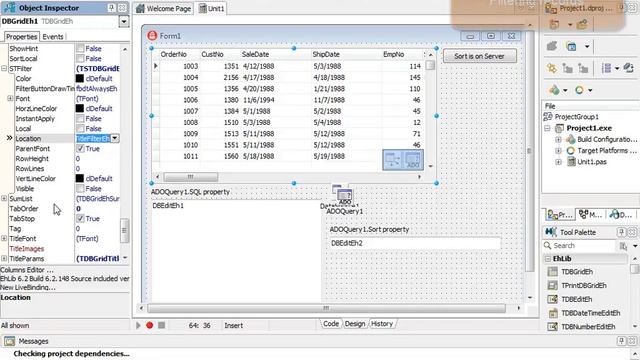Screen dimensions: 640x360
Task: Select the TDBDateTimeEditEh component icon
Action: pos(552,313)
